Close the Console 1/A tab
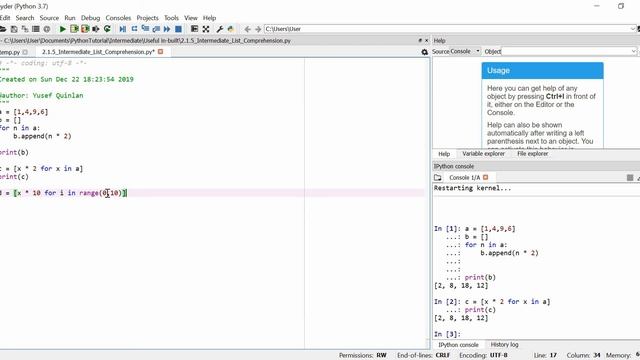The image size is (640, 360). [485, 178]
